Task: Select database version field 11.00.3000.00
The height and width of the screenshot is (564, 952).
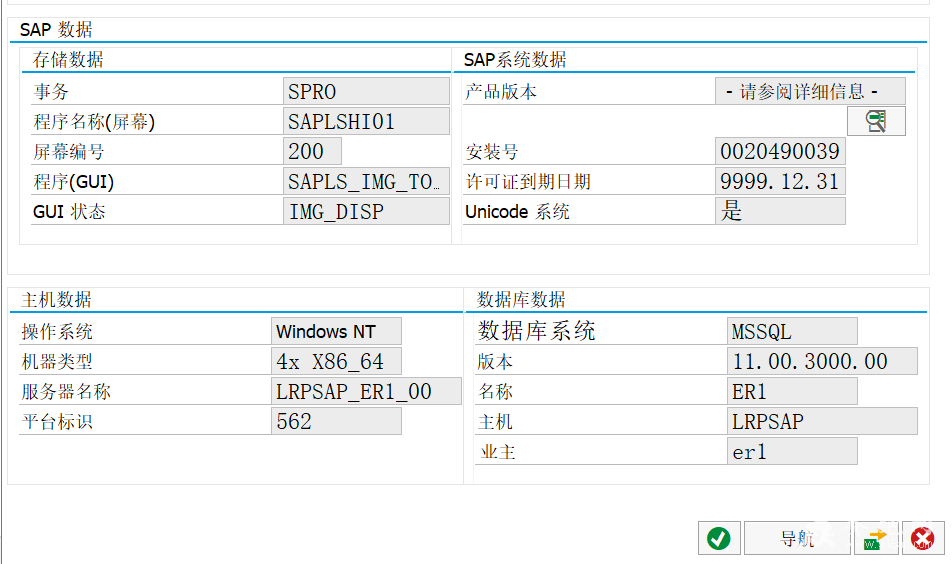Action: pos(822,361)
